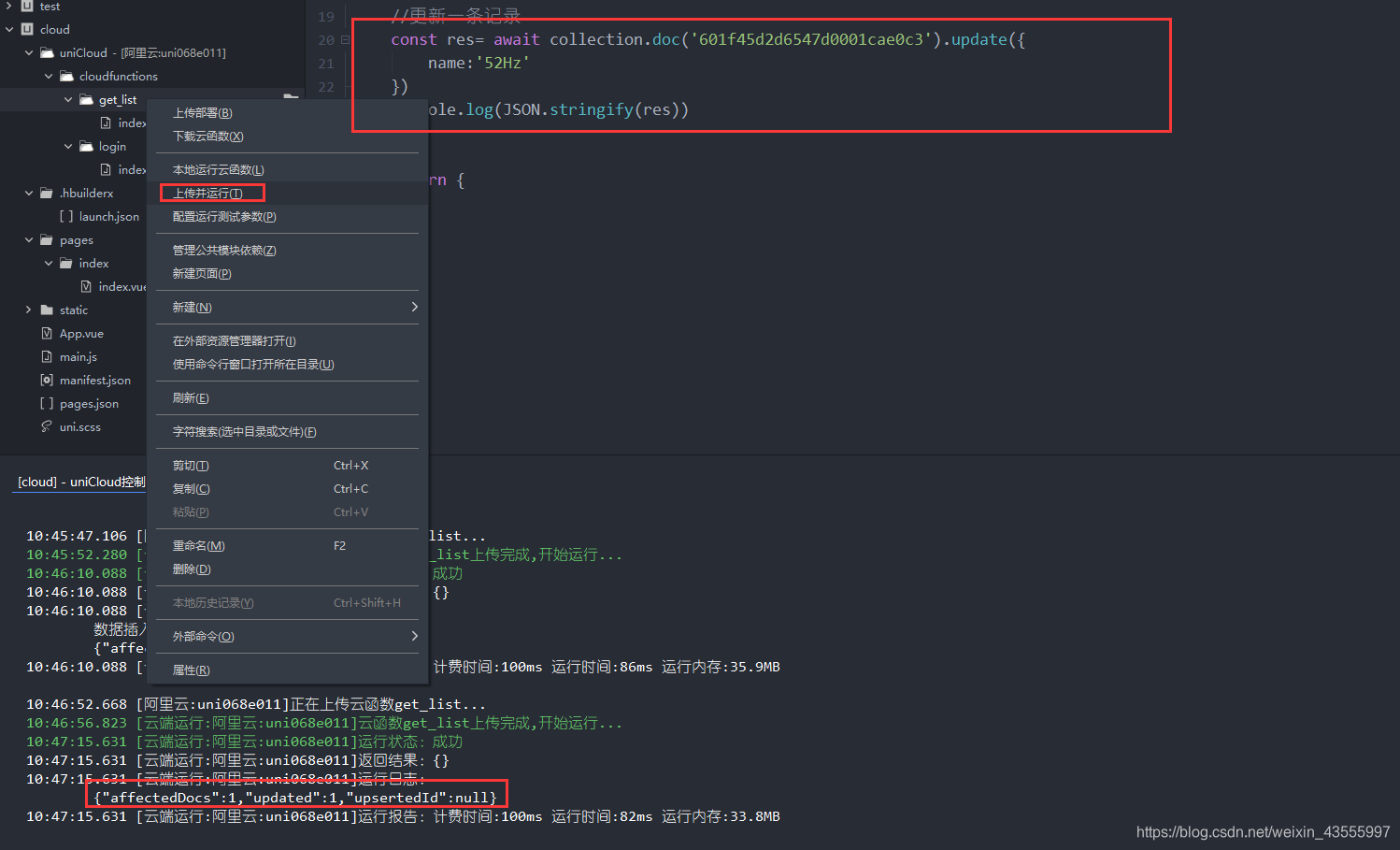
Task: Click the pages.json file icon
Action: (x=47, y=403)
